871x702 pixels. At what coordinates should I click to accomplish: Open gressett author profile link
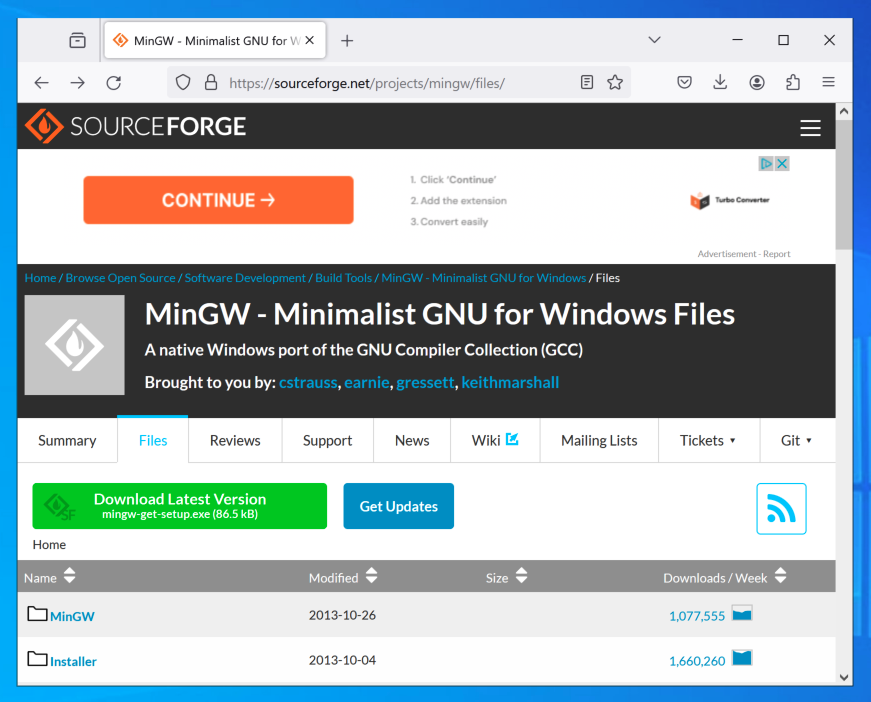coord(426,382)
